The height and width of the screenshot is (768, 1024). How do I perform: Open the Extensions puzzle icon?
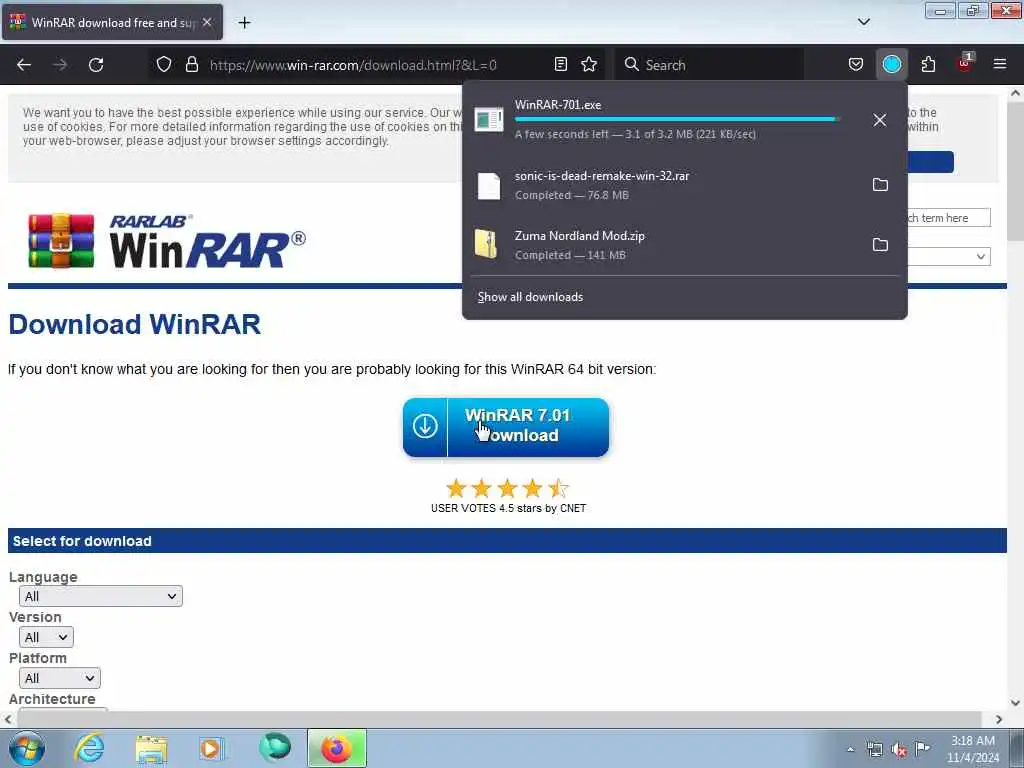[x=928, y=64]
